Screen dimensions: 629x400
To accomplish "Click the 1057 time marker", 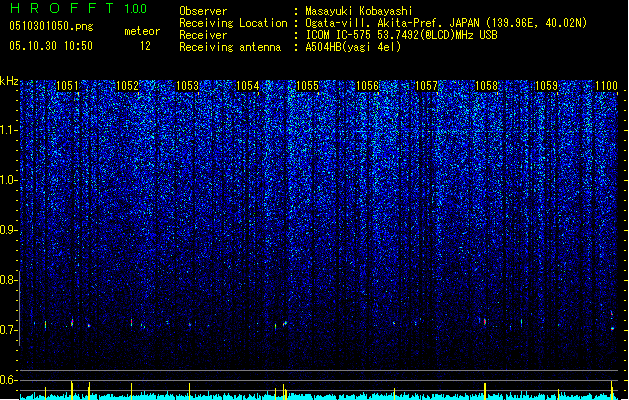I will tap(426, 86).
